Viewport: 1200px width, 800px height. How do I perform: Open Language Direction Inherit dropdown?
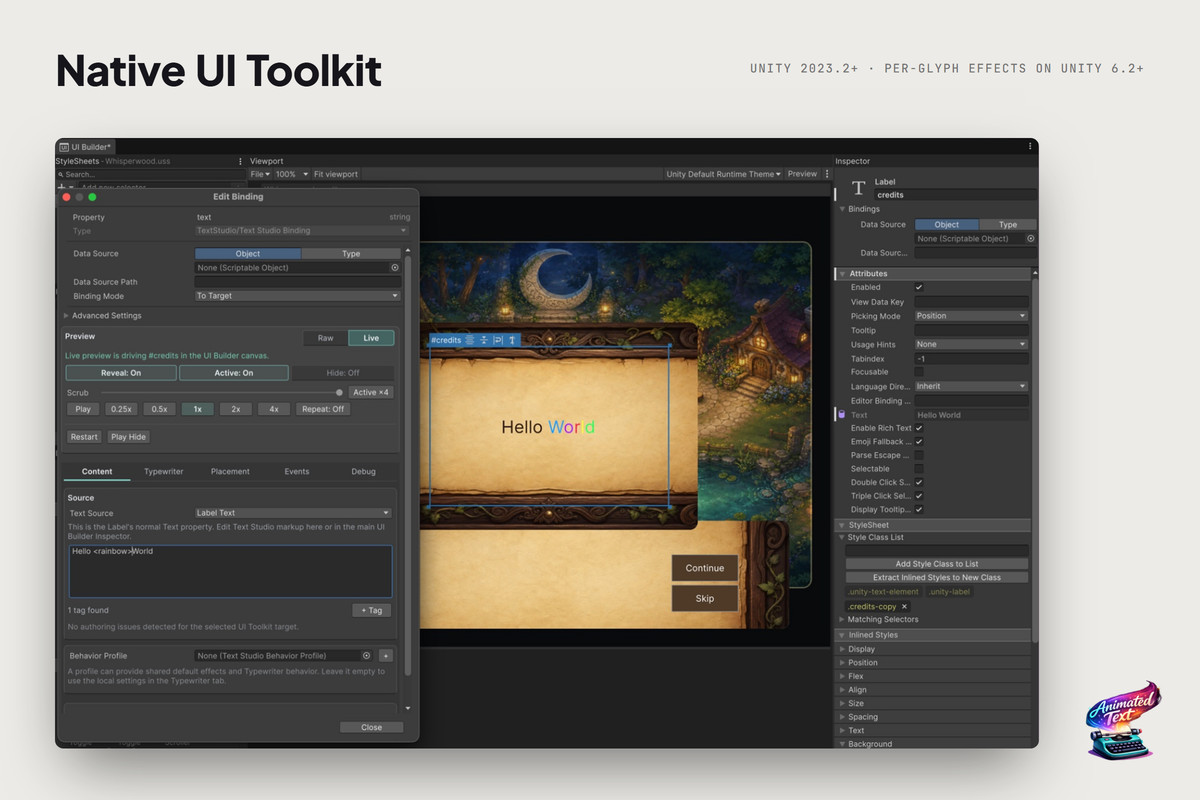pyautogui.click(x=971, y=386)
